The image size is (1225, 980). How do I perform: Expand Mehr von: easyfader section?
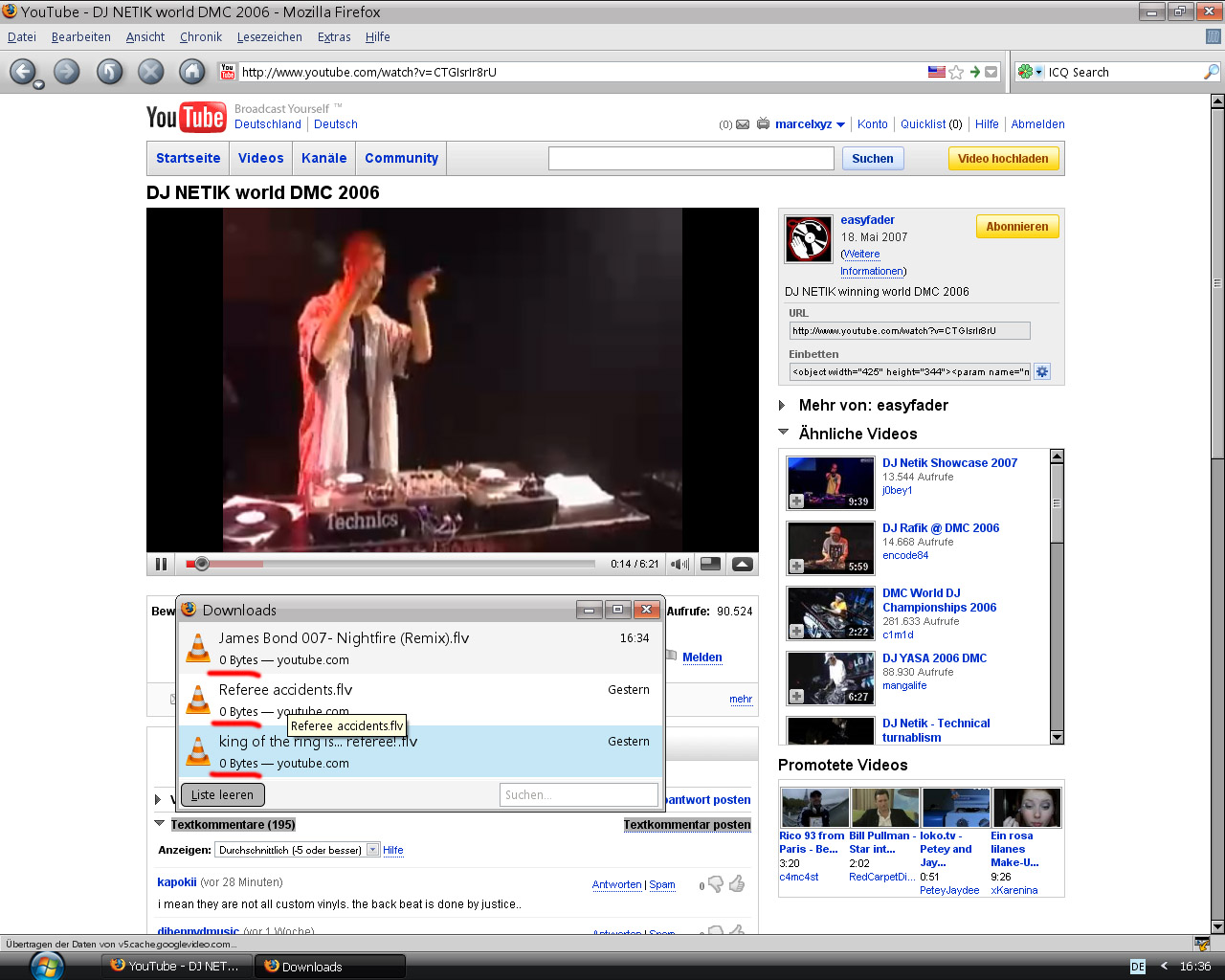coord(782,405)
